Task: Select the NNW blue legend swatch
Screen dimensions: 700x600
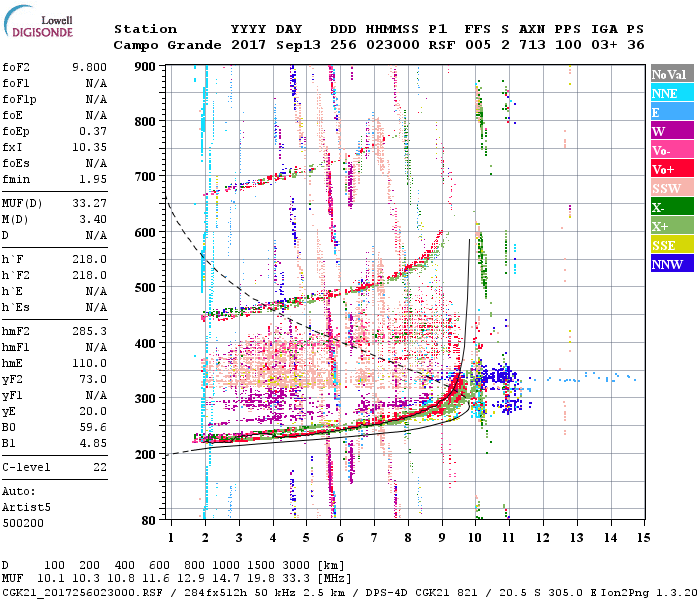Action: 672,263
